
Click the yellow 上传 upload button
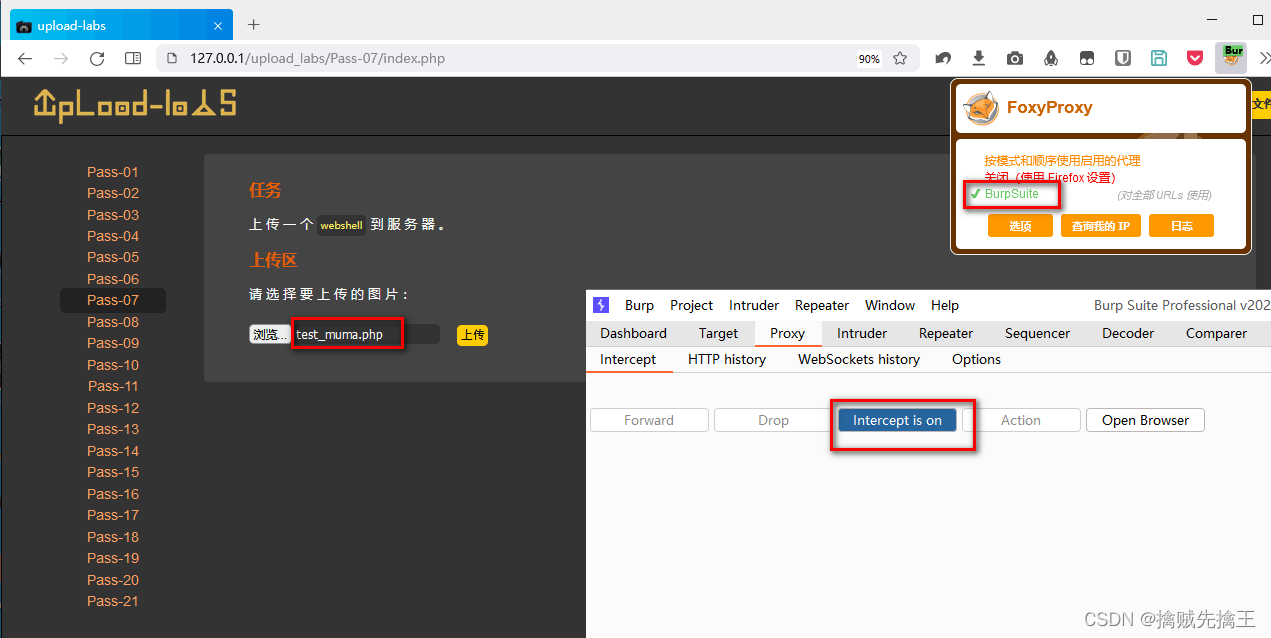point(472,335)
